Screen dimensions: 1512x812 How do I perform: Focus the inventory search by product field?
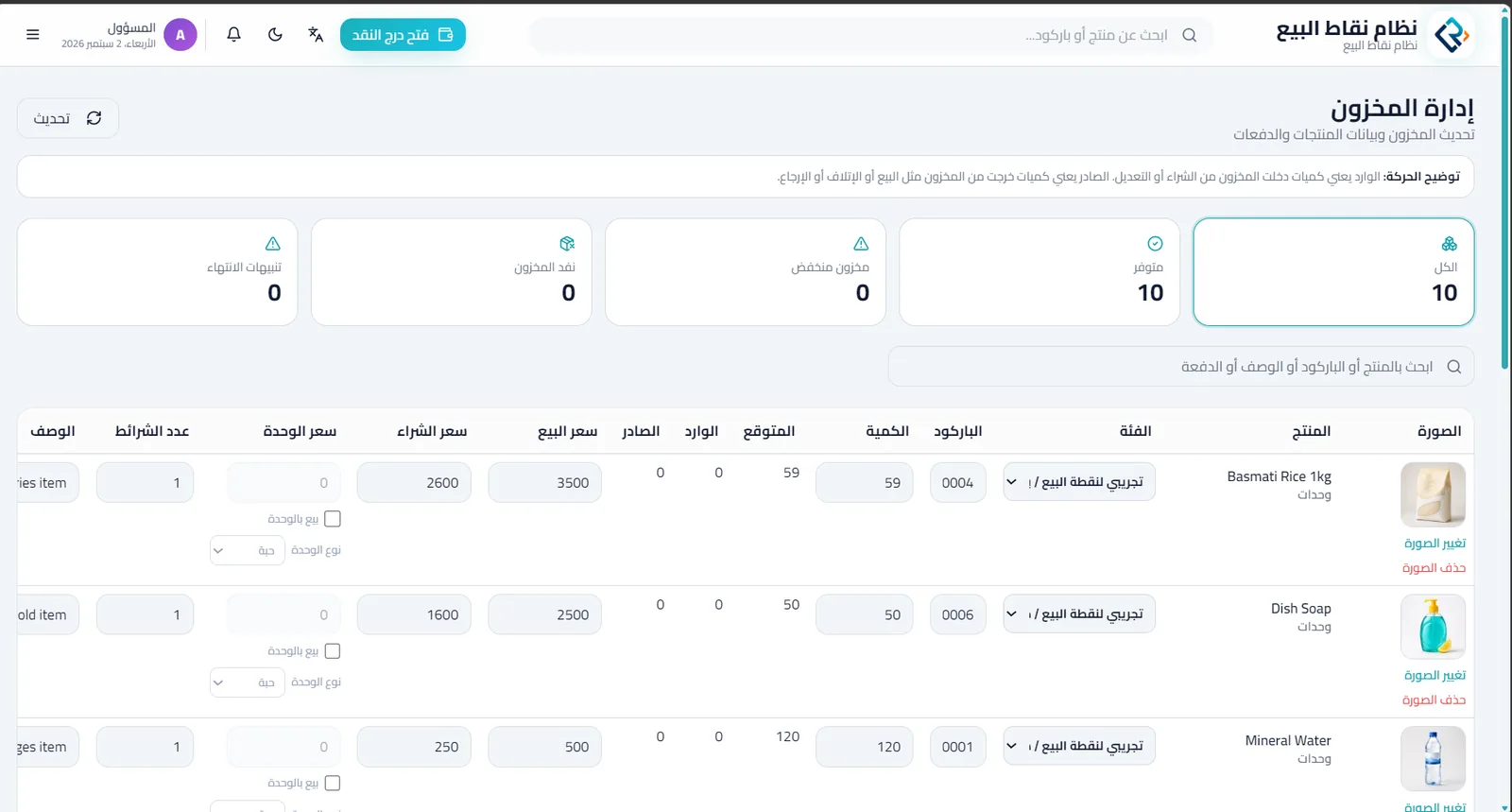point(1181,367)
